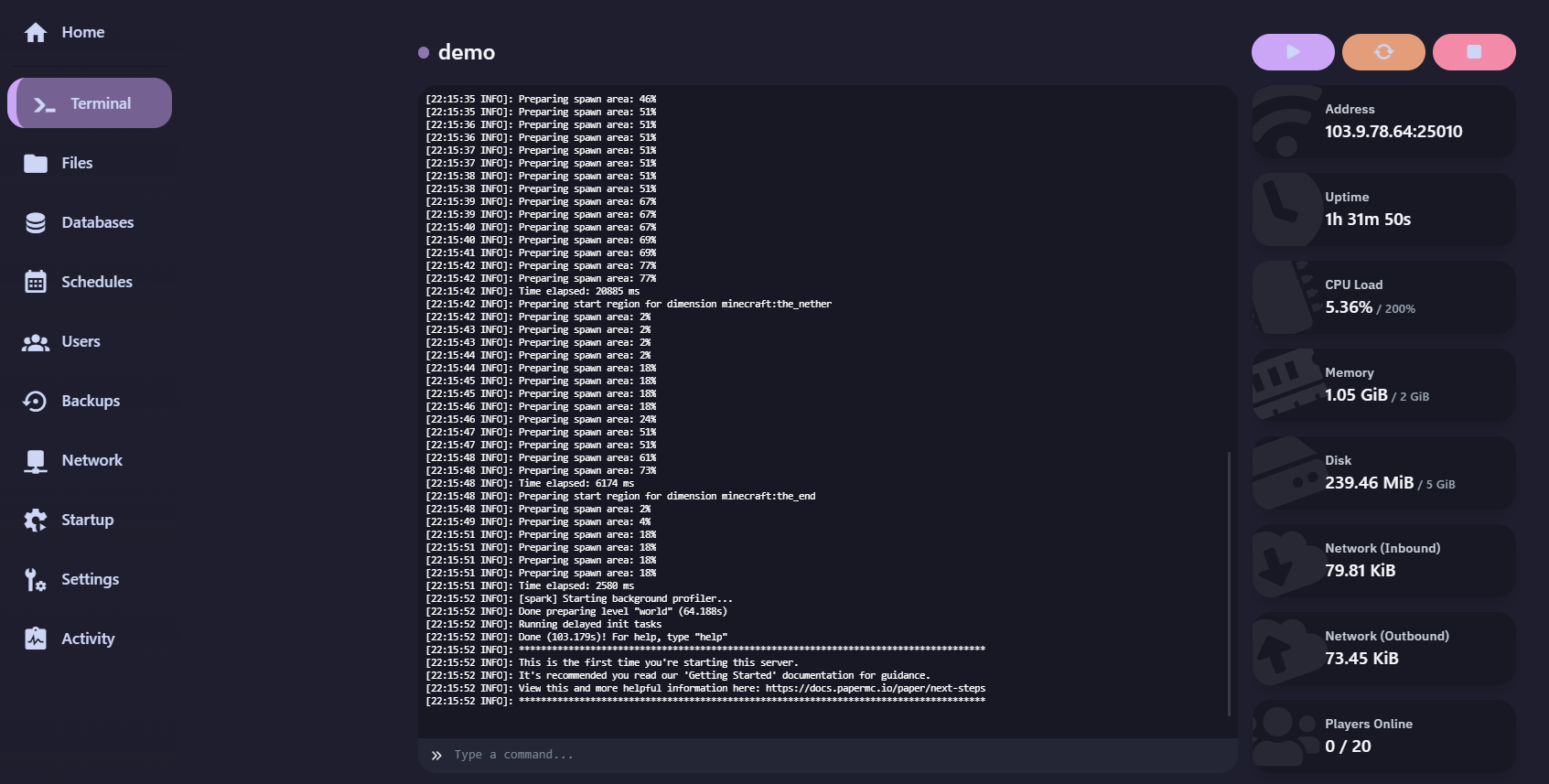Focus the 'Type a command' input field
The image size is (1549, 784).
coord(823,755)
